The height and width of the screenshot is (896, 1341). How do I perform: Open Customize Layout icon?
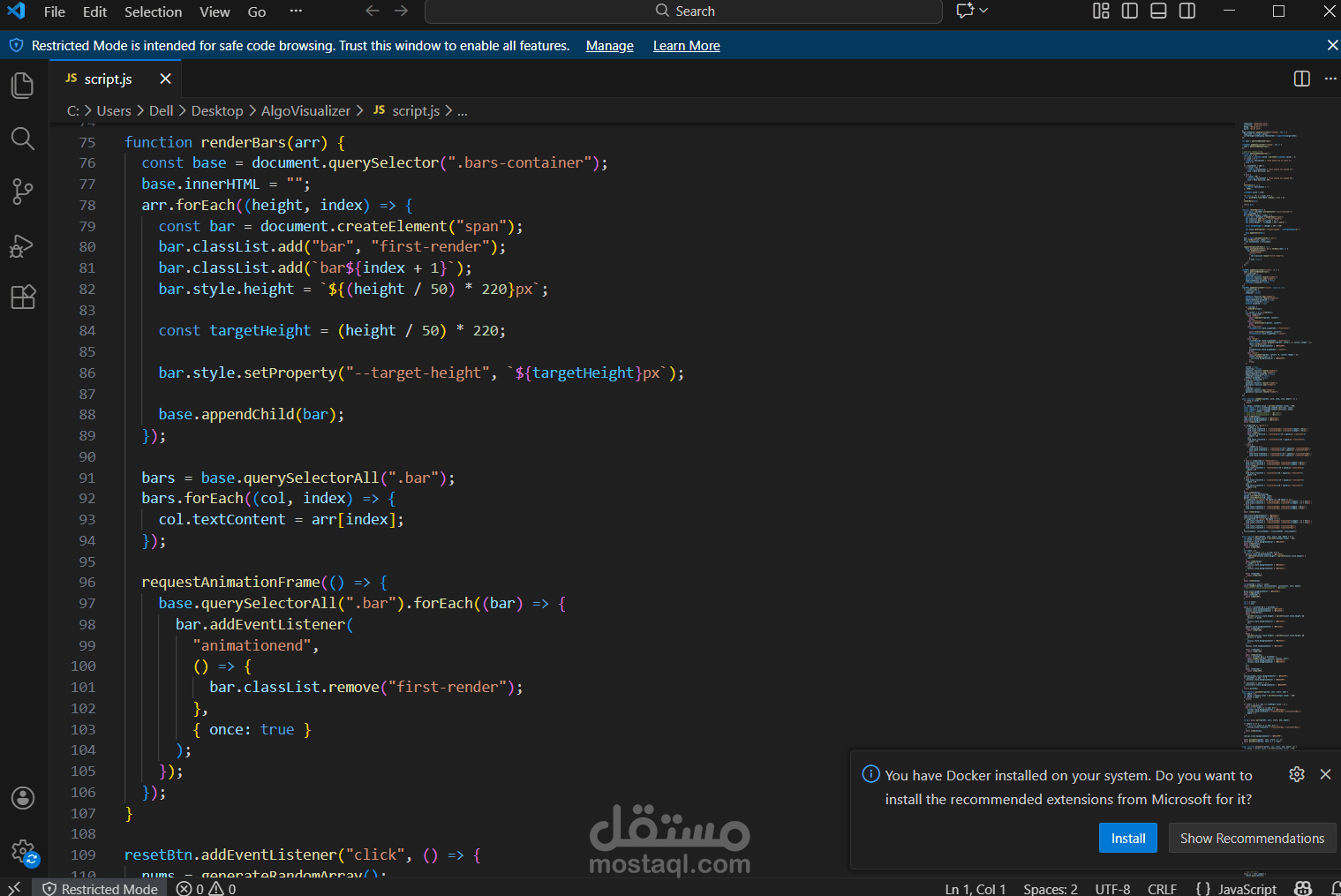1101,11
